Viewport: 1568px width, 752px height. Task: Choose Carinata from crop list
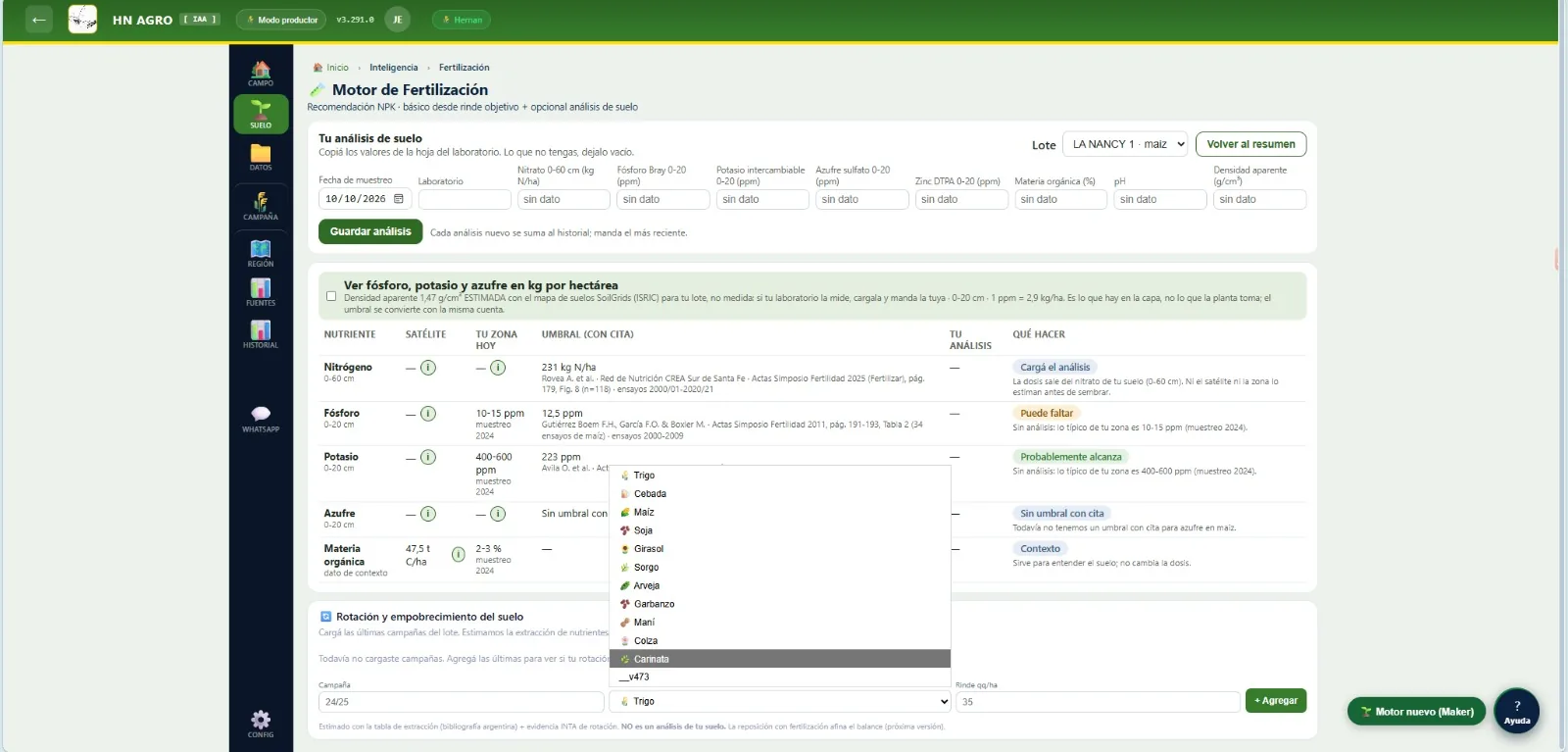(x=780, y=659)
